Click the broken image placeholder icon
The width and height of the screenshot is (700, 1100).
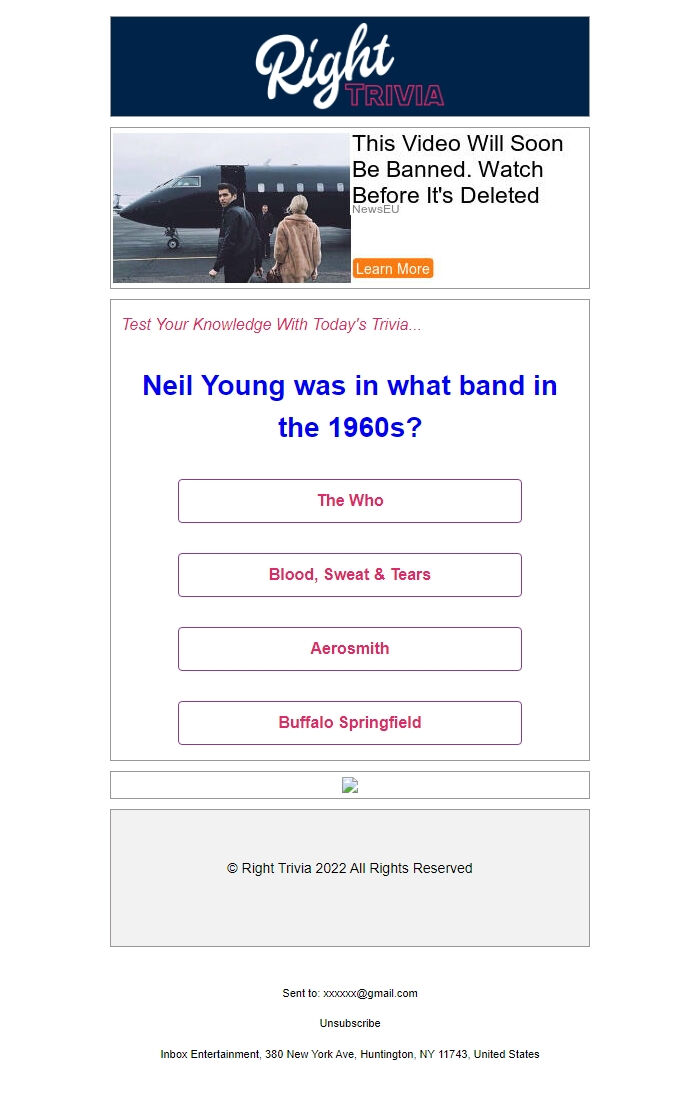tap(350, 785)
